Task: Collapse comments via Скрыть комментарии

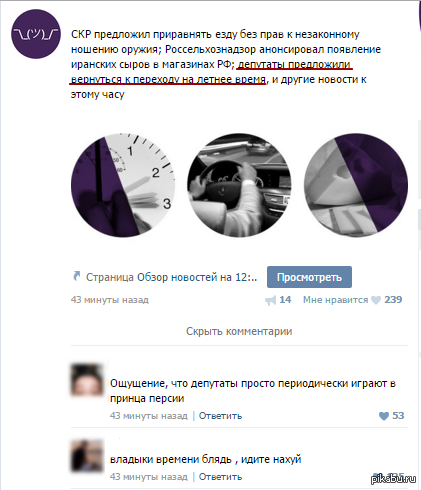Action: [x=239, y=331]
